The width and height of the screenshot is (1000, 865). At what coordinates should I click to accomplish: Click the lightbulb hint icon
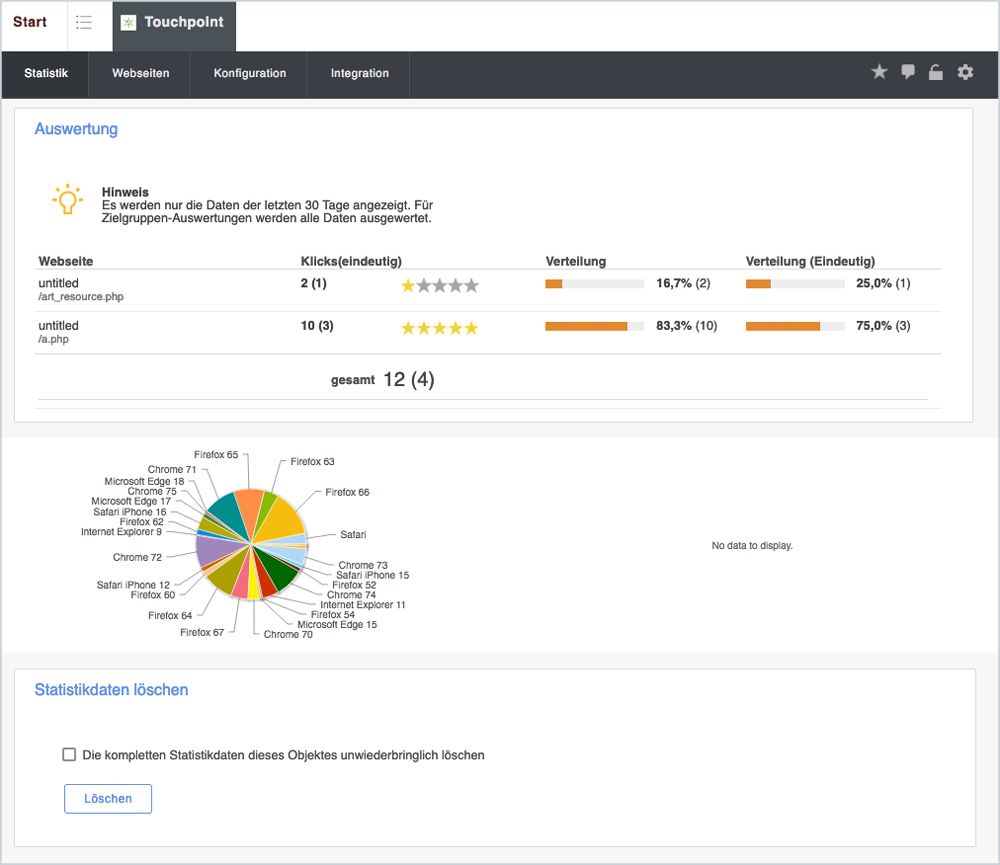[67, 200]
